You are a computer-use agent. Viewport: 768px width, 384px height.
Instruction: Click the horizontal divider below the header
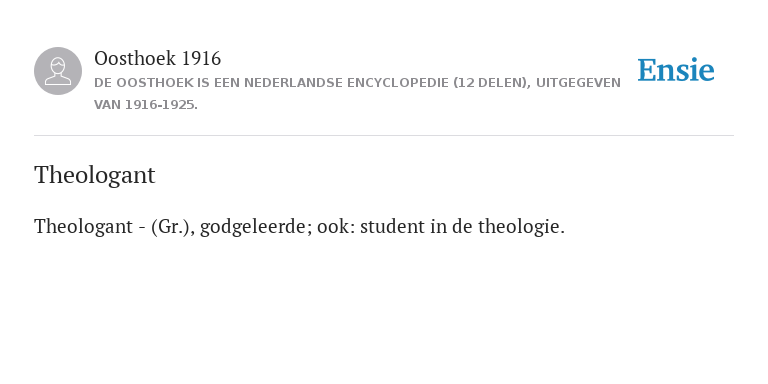(x=384, y=135)
